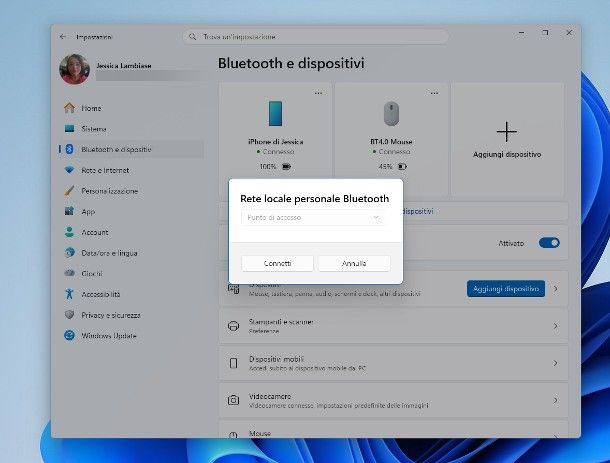Viewport: 610px width, 463px height.
Task: Open the Punto di accesso dropdown
Action: click(314, 217)
